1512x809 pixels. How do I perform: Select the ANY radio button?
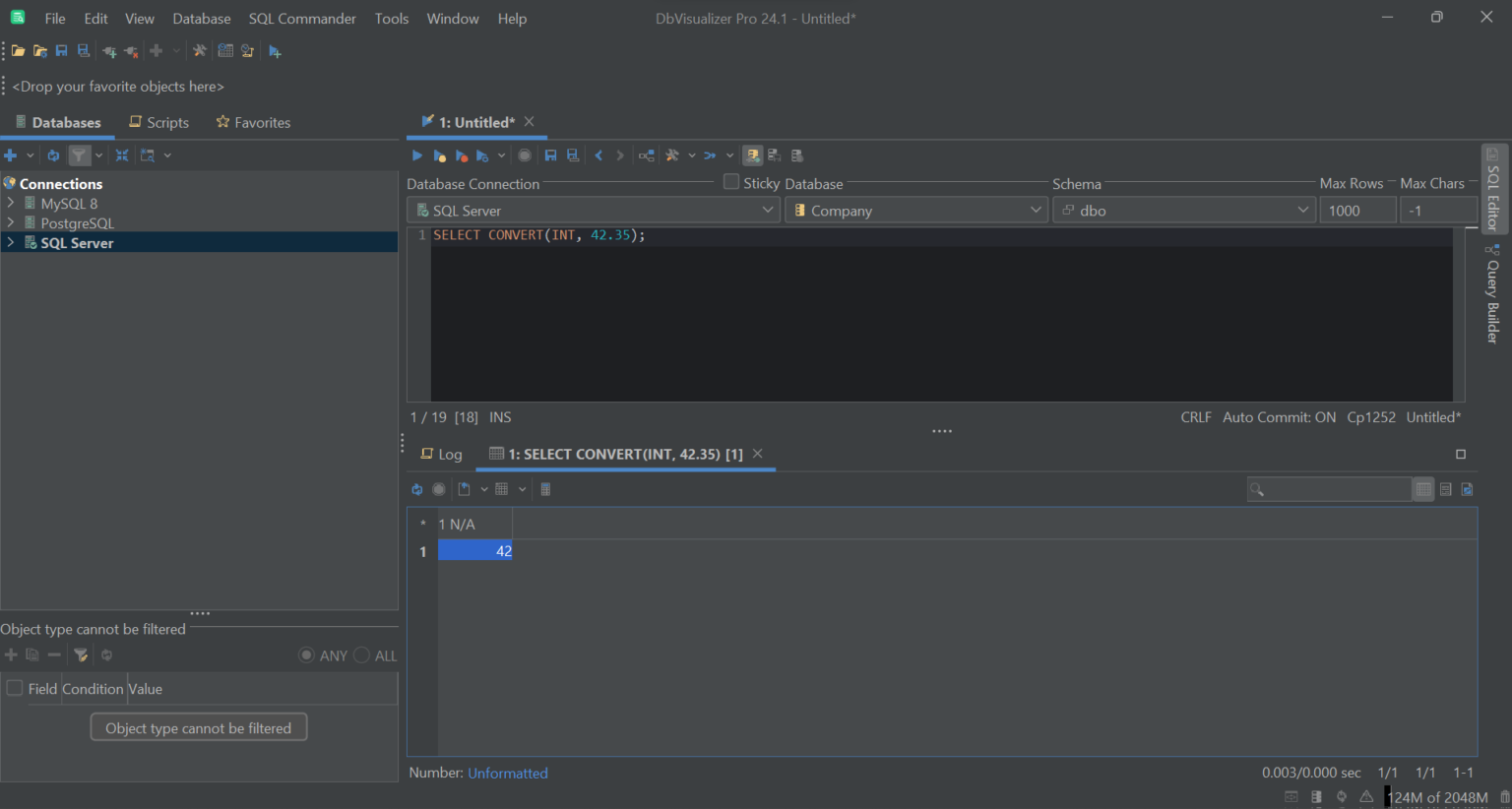tap(306, 655)
